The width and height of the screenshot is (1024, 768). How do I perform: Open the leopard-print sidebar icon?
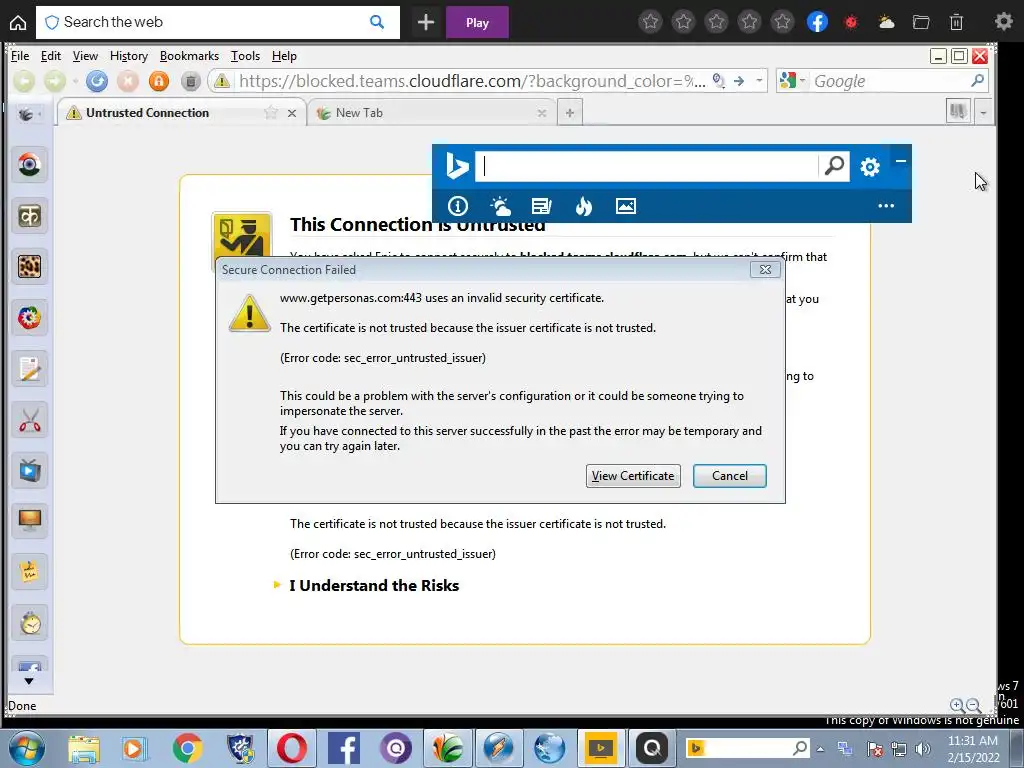29,266
